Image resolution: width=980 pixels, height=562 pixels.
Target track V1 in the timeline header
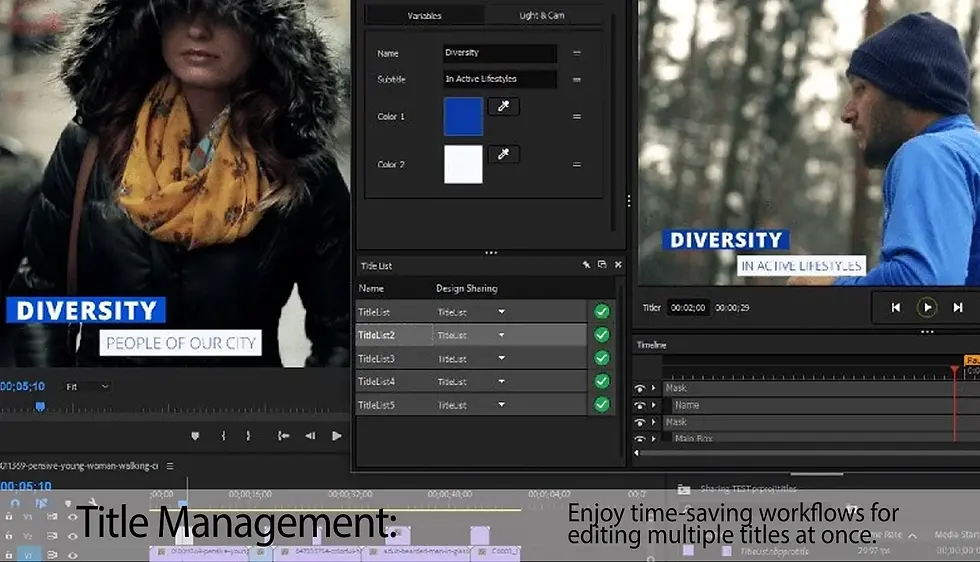[28, 554]
